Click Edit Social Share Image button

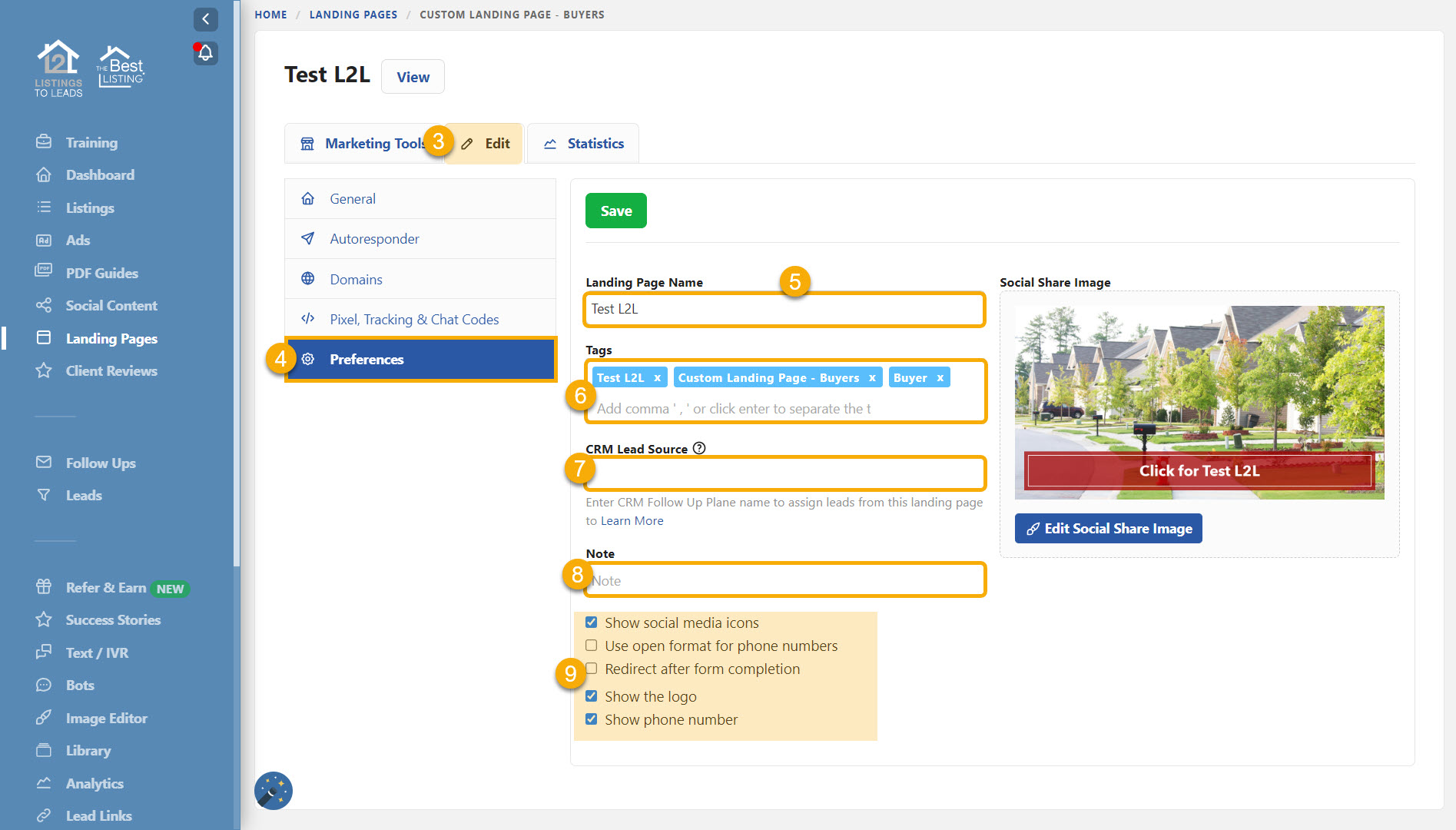pyautogui.click(x=1108, y=529)
